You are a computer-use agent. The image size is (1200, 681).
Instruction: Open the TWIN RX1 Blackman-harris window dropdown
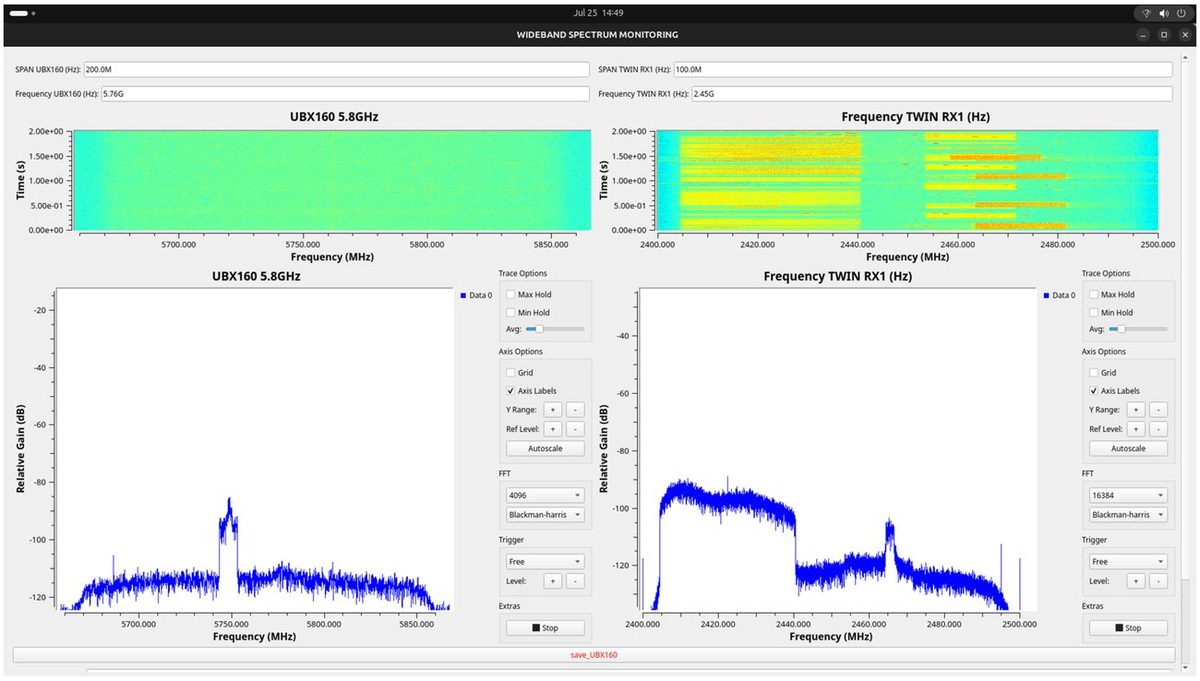pyautogui.click(x=1128, y=515)
